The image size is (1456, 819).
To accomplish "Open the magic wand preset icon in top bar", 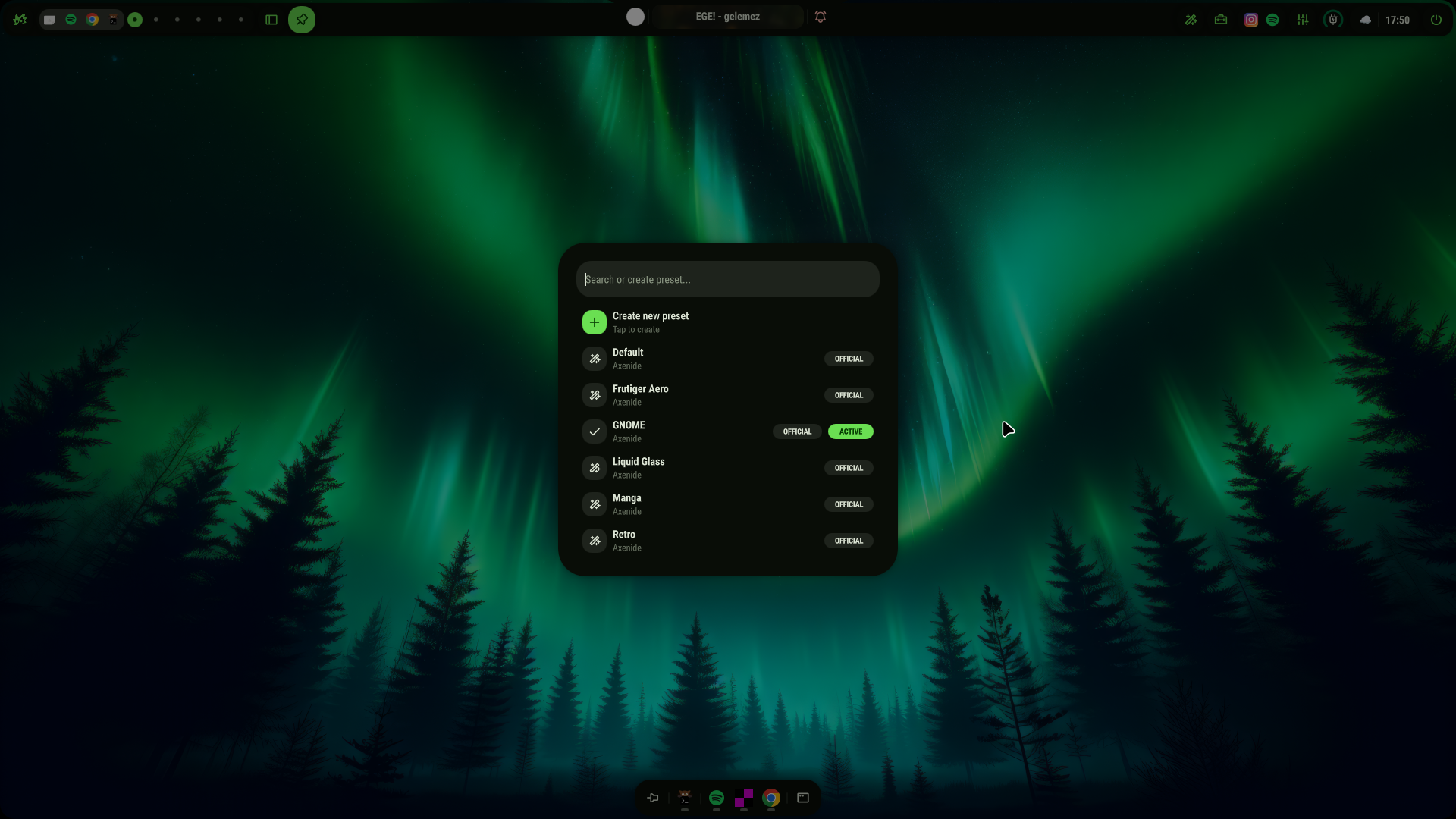I will point(1191,20).
